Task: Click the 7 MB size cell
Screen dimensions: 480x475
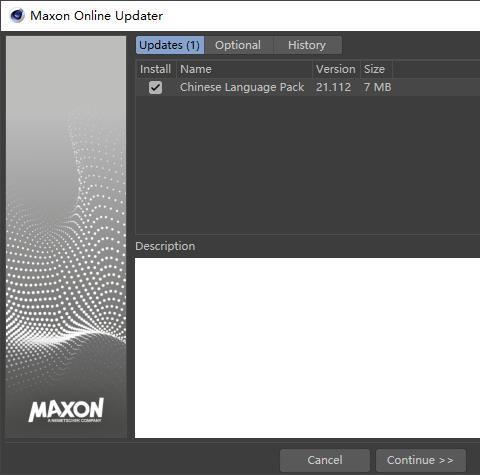Action: pyautogui.click(x=377, y=87)
